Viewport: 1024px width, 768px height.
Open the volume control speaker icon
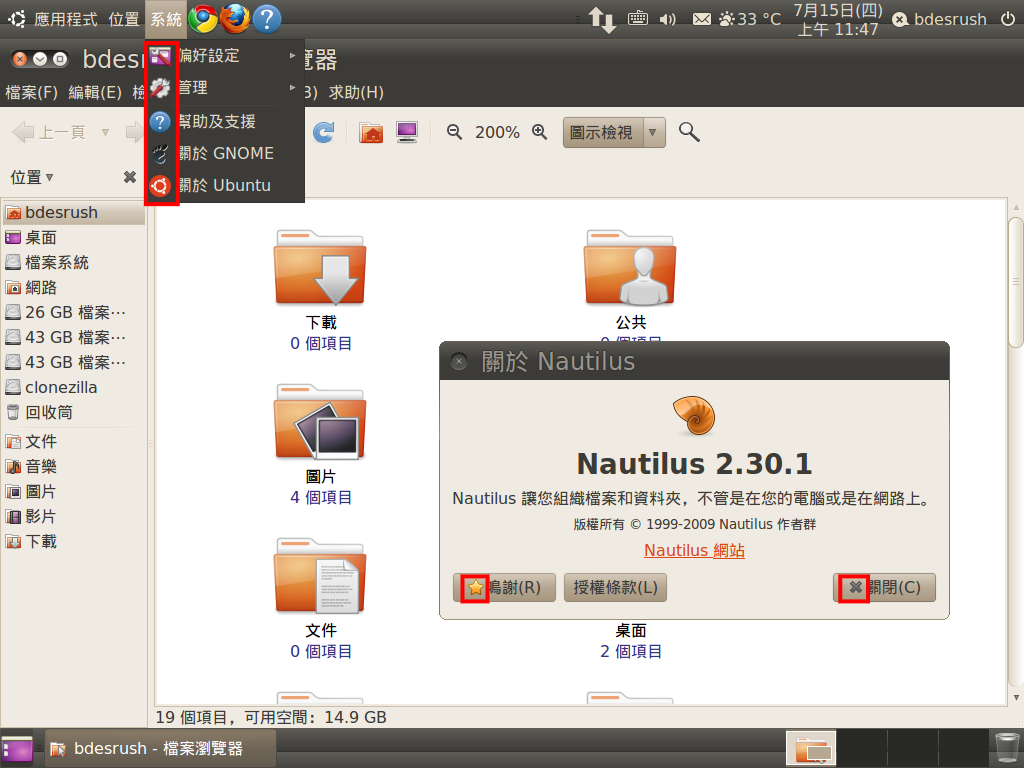point(667,20)
